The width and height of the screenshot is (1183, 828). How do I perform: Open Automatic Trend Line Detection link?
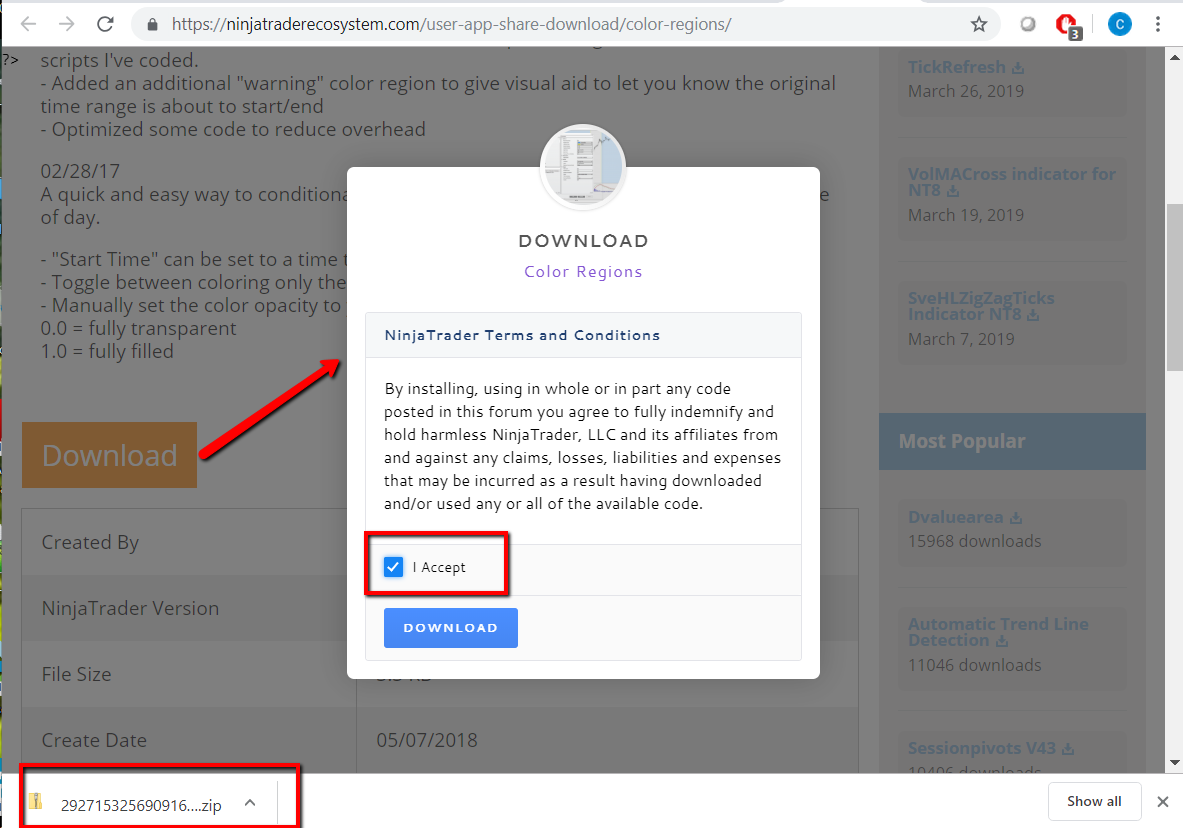pos(997,632)
